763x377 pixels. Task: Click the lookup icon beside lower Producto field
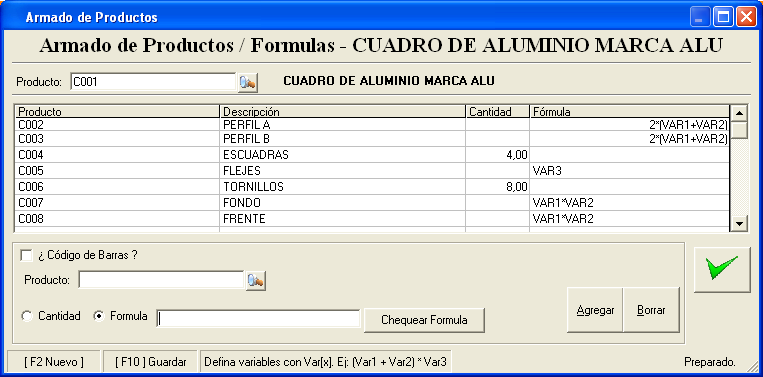255,281
